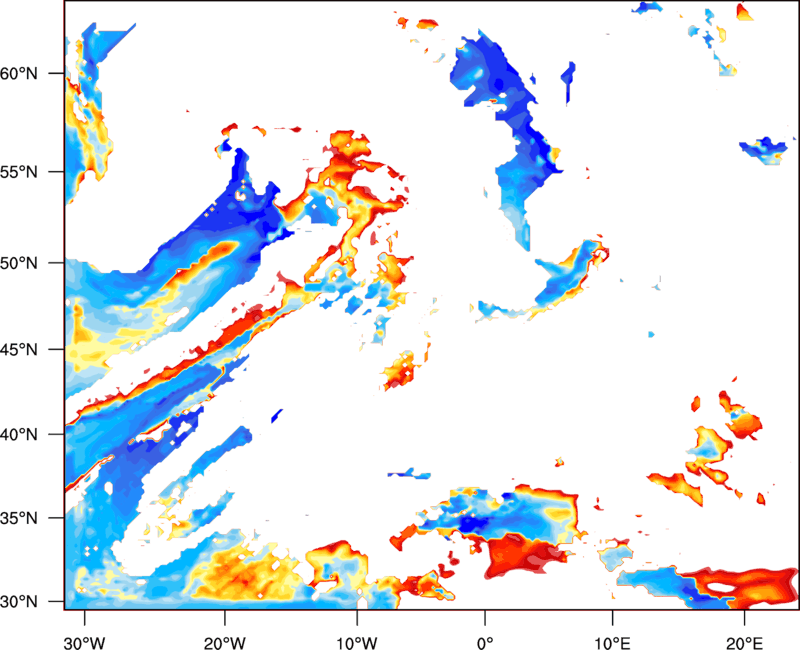Click the 60°N latitude label
The image size is (800, 650).
(19, 73)
